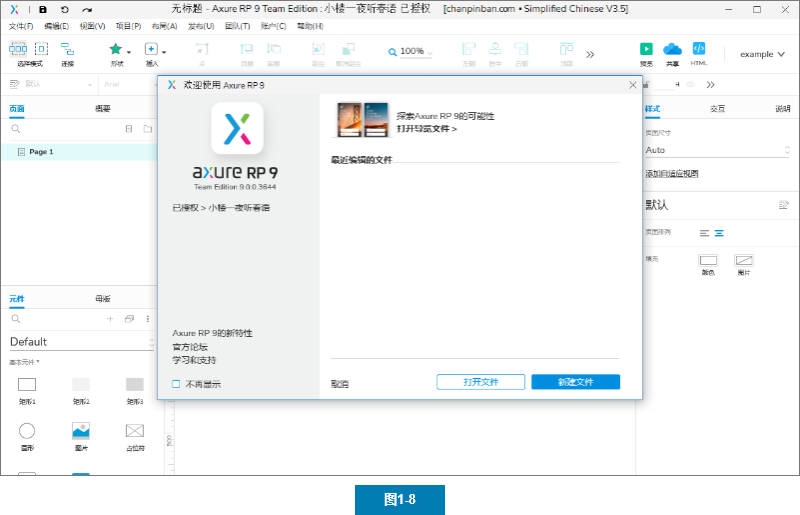Click the 打开文件 button
The height and width of the screenshot is (515, 800).
click(481, 382)
